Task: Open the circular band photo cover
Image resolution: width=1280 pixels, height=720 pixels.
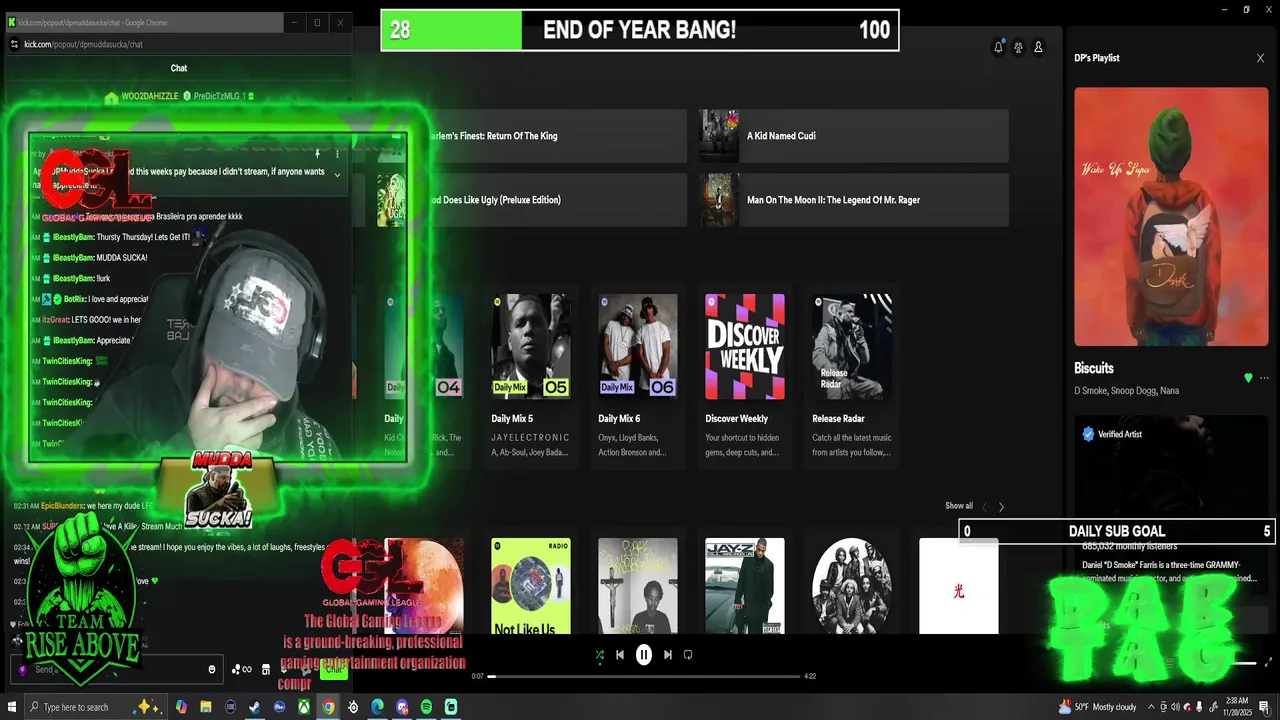Action: (852, 586)
